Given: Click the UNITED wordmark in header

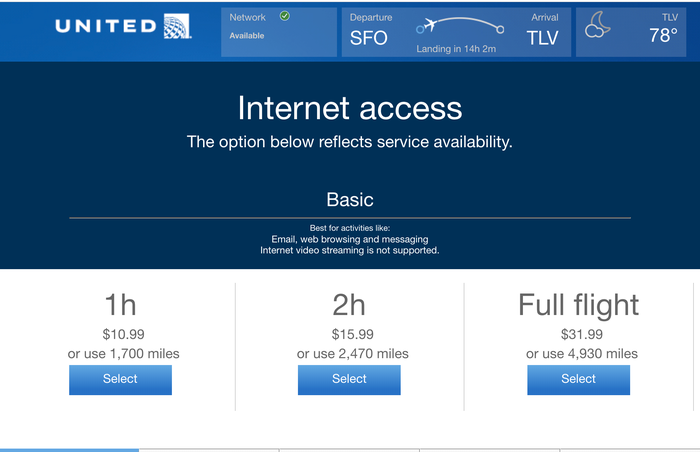Looking at the screenshot, I should click(x=105, y=26).
